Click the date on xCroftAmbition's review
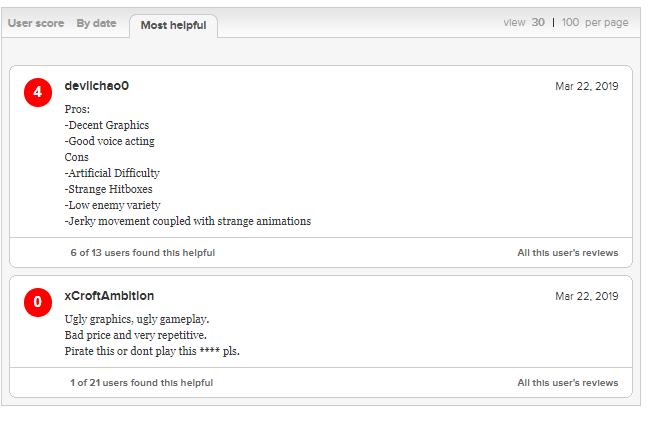Image resolution: width=652 pixels, height=422 pixels. pos(587,296)
